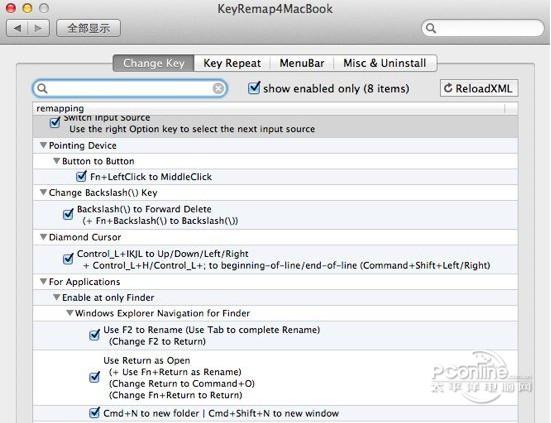Click the filter field magnifier icon
This screenshot has width=551, height=423.
tap(42, 89)
